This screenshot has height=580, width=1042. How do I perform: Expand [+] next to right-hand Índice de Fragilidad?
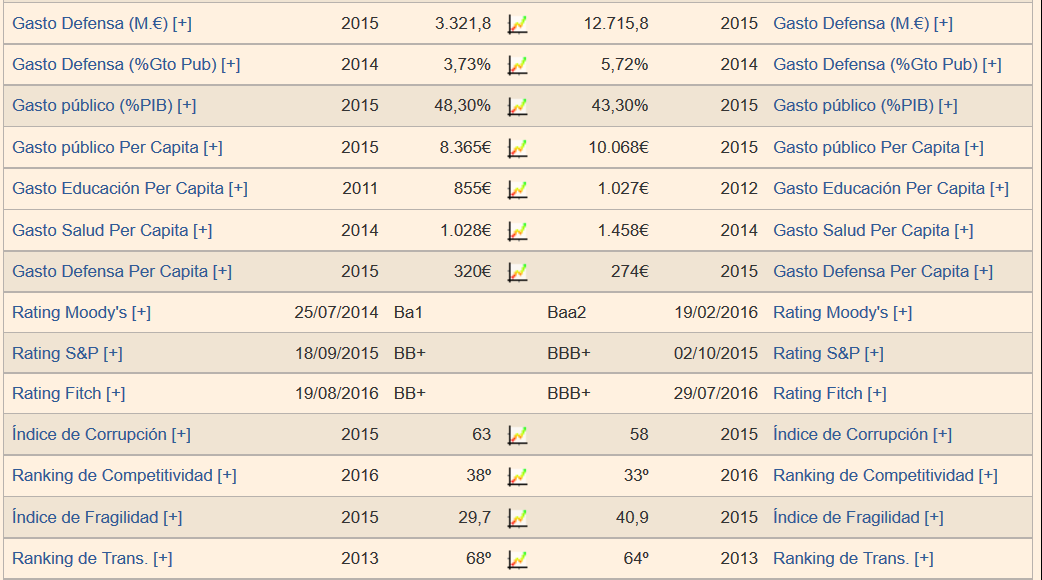934,518
